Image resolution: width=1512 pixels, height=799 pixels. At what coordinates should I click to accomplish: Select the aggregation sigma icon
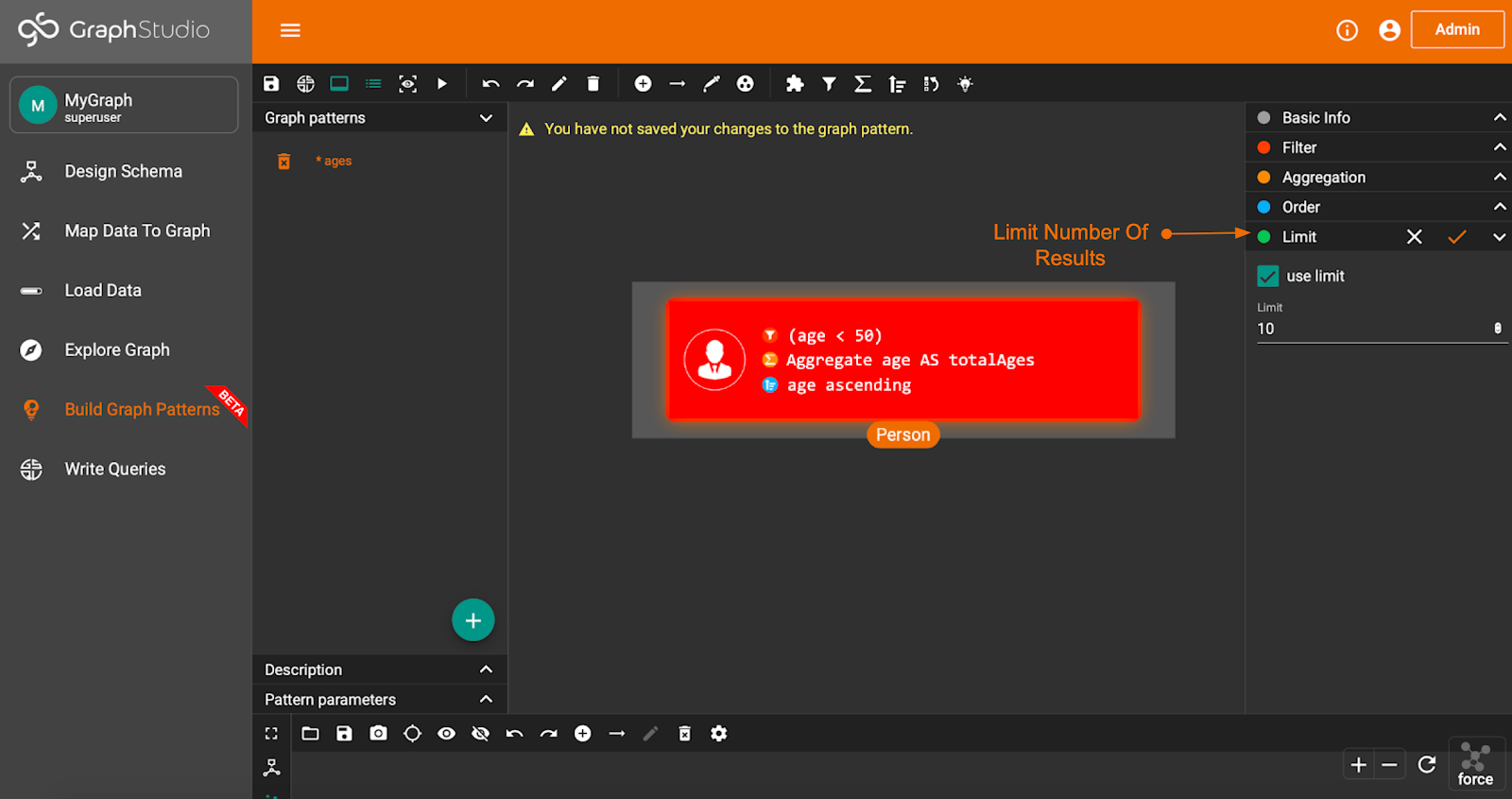point(863,84)
